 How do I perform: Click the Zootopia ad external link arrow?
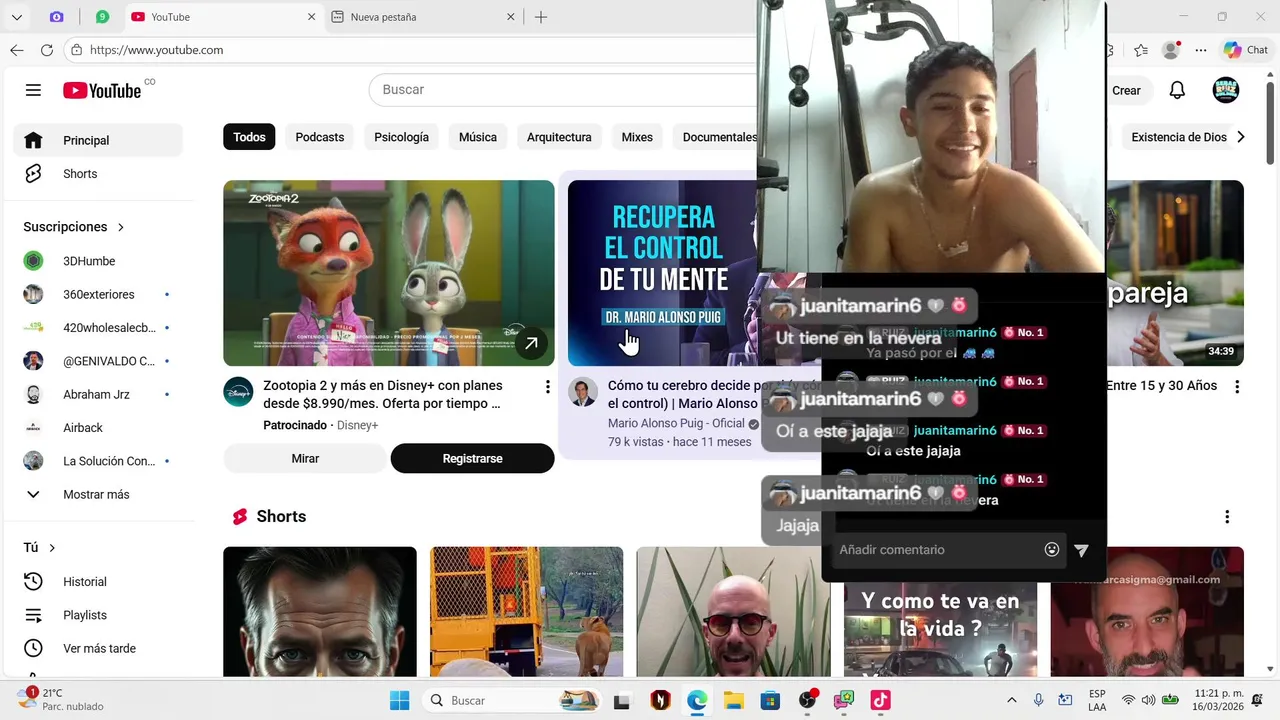point(531,343)
